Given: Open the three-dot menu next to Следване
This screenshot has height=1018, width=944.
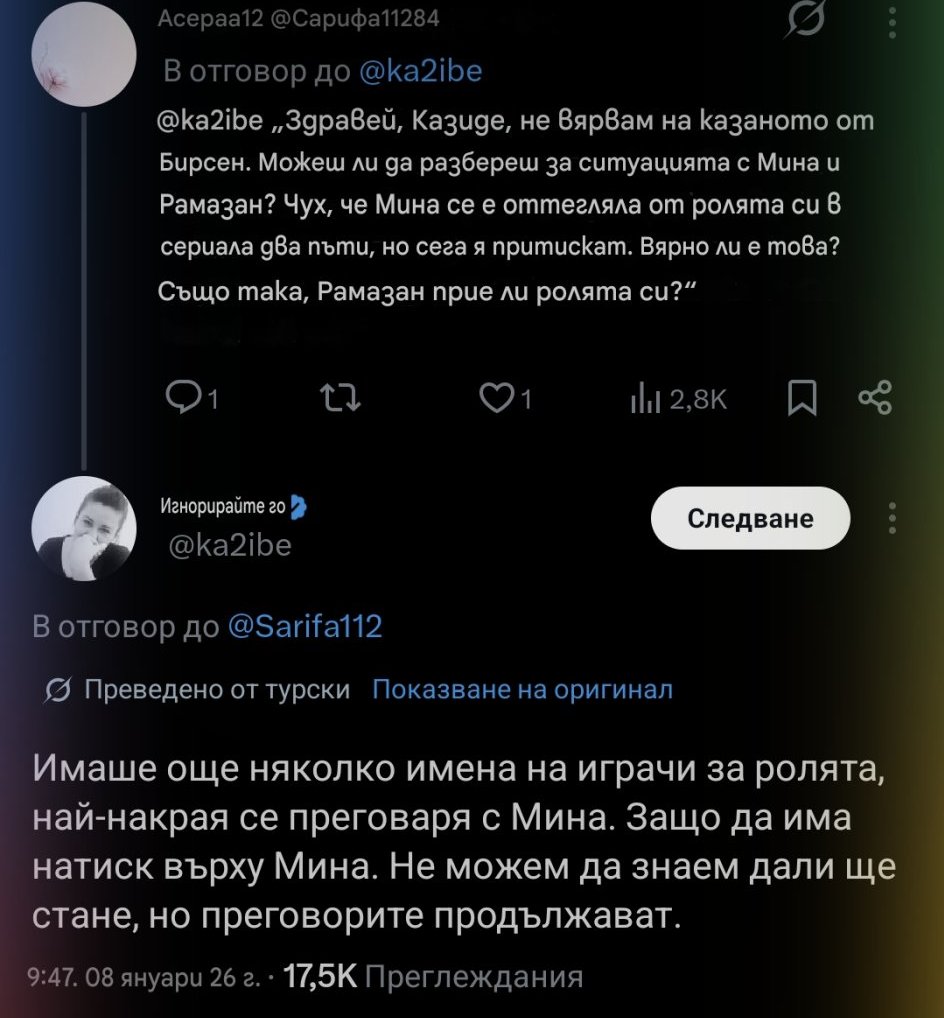Looking at the screenshot, I should [892, 518].
